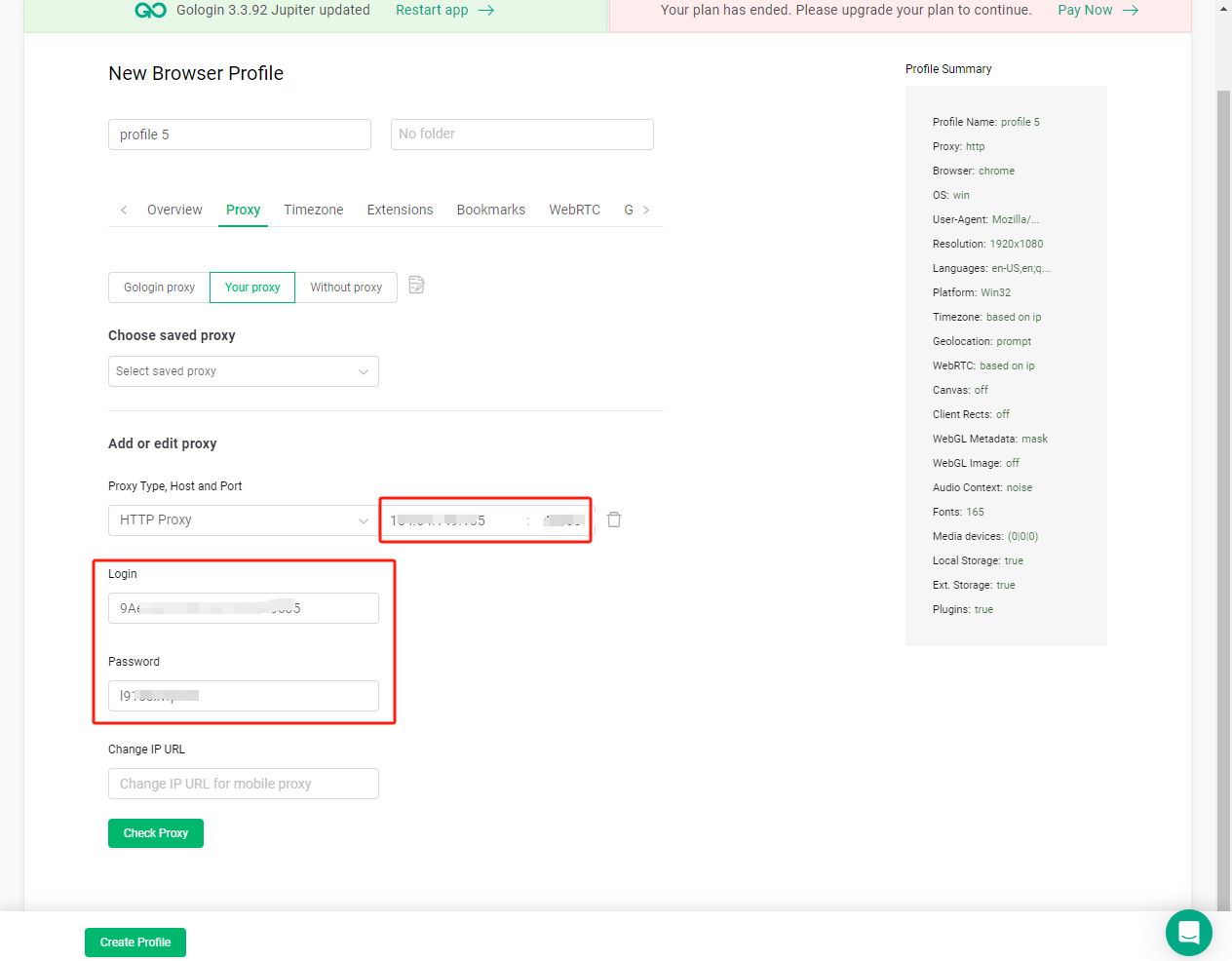Click the paste proxy notepad icon

tap(416, 285)
